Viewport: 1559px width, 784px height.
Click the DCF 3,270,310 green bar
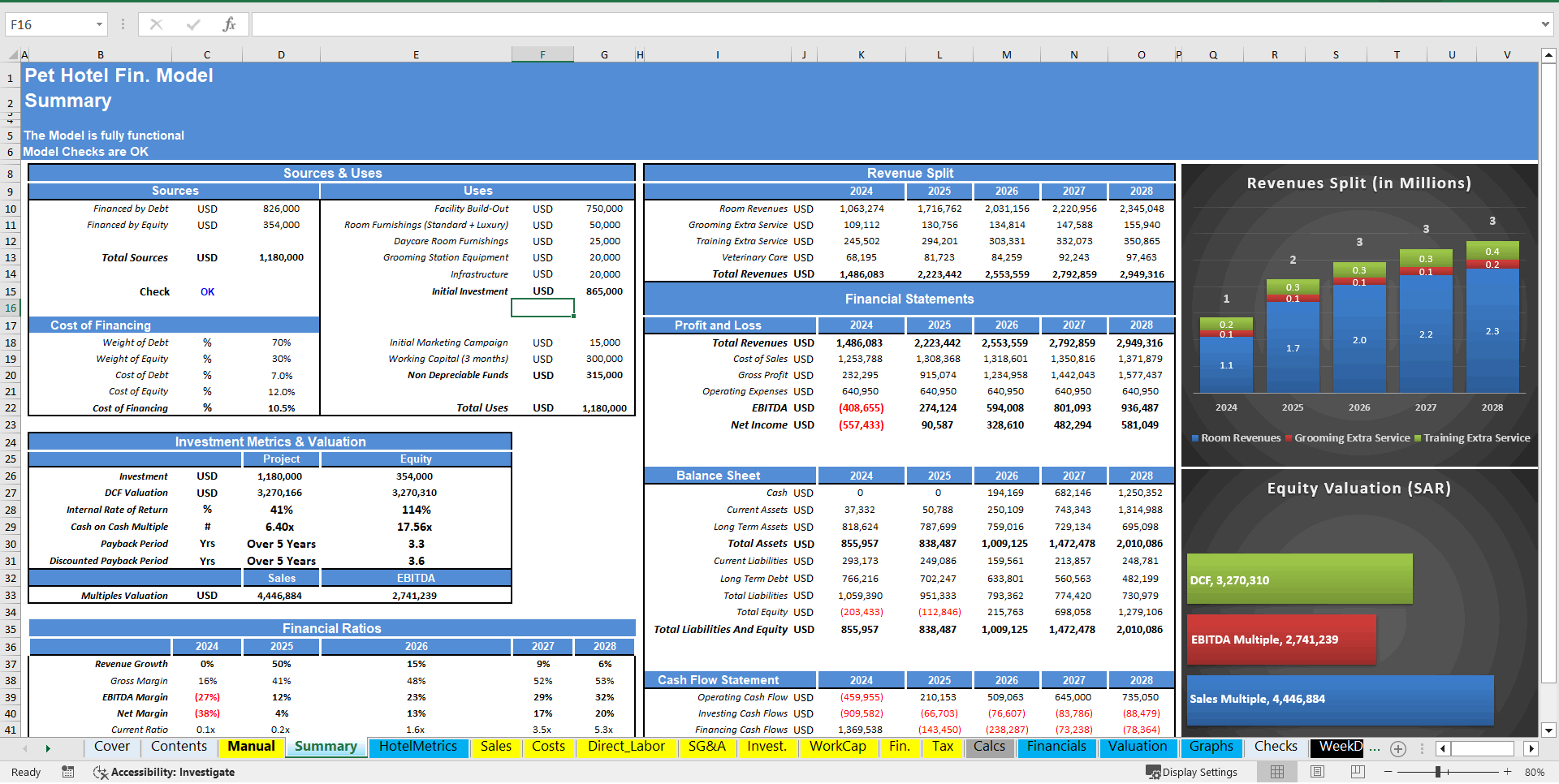pyautogui.click(x=1299, y=579)
